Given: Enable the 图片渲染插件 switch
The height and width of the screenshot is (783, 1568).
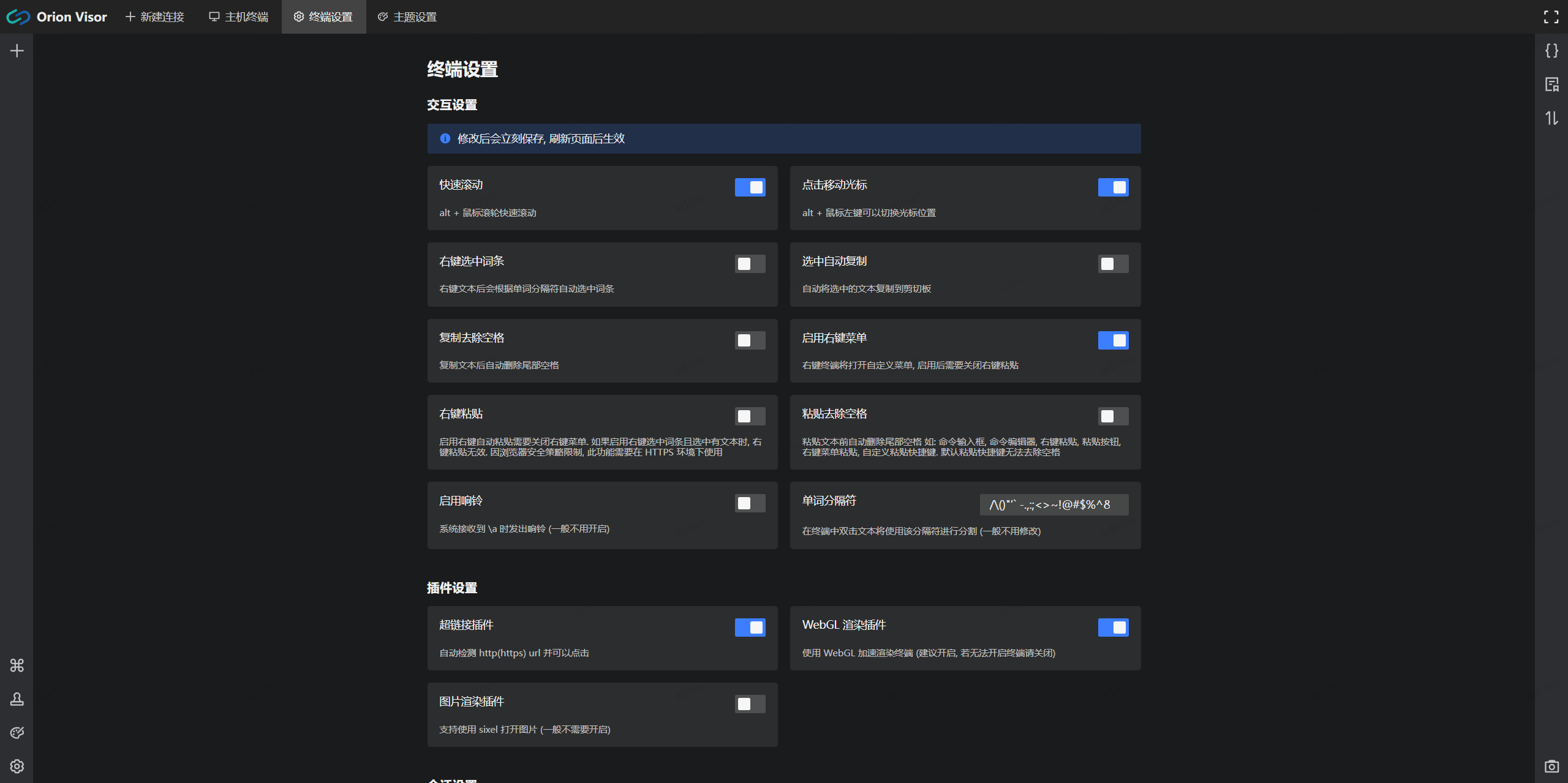Looking at the screenshot, I should pyautogui.click(x=750, y=704).
